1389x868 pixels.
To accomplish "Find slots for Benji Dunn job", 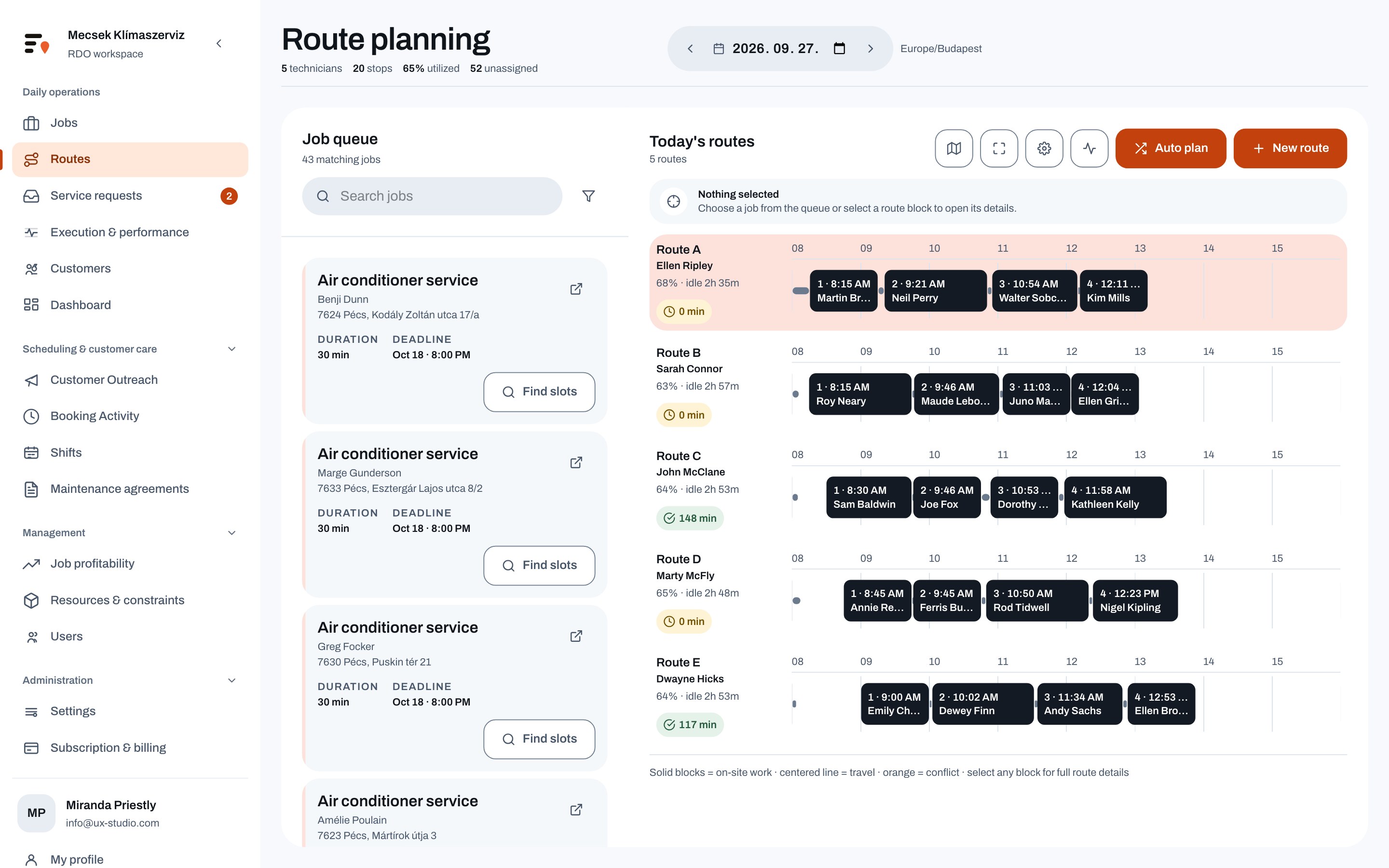I will click(x=539, y=392).
